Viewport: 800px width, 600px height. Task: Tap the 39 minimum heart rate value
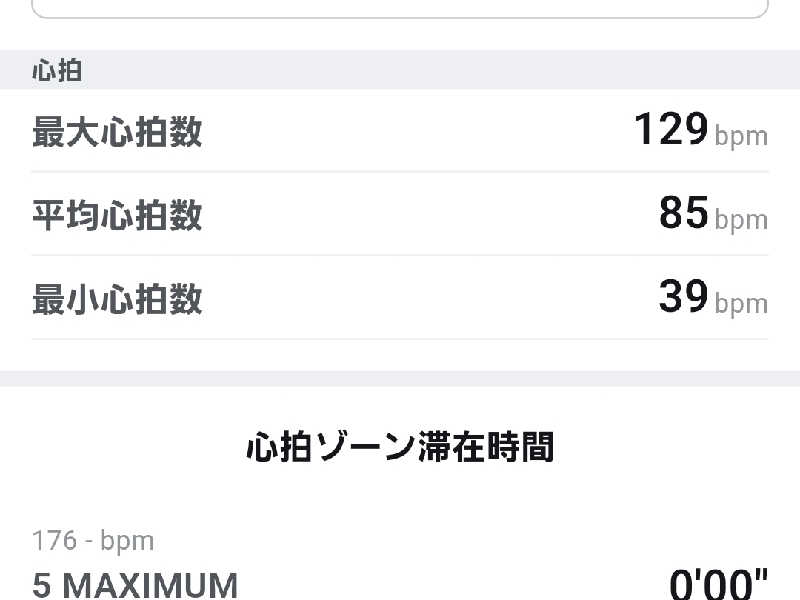pyautogui.click(x=684, y=297)
